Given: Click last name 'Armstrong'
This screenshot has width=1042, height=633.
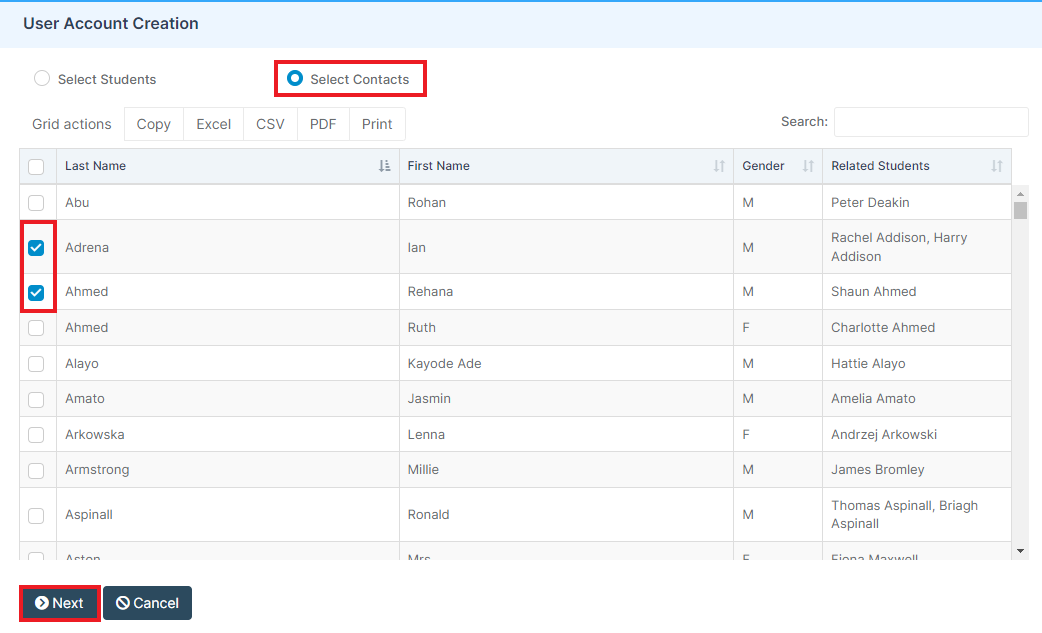Looking at the screenshot, I should coord(97,470).
